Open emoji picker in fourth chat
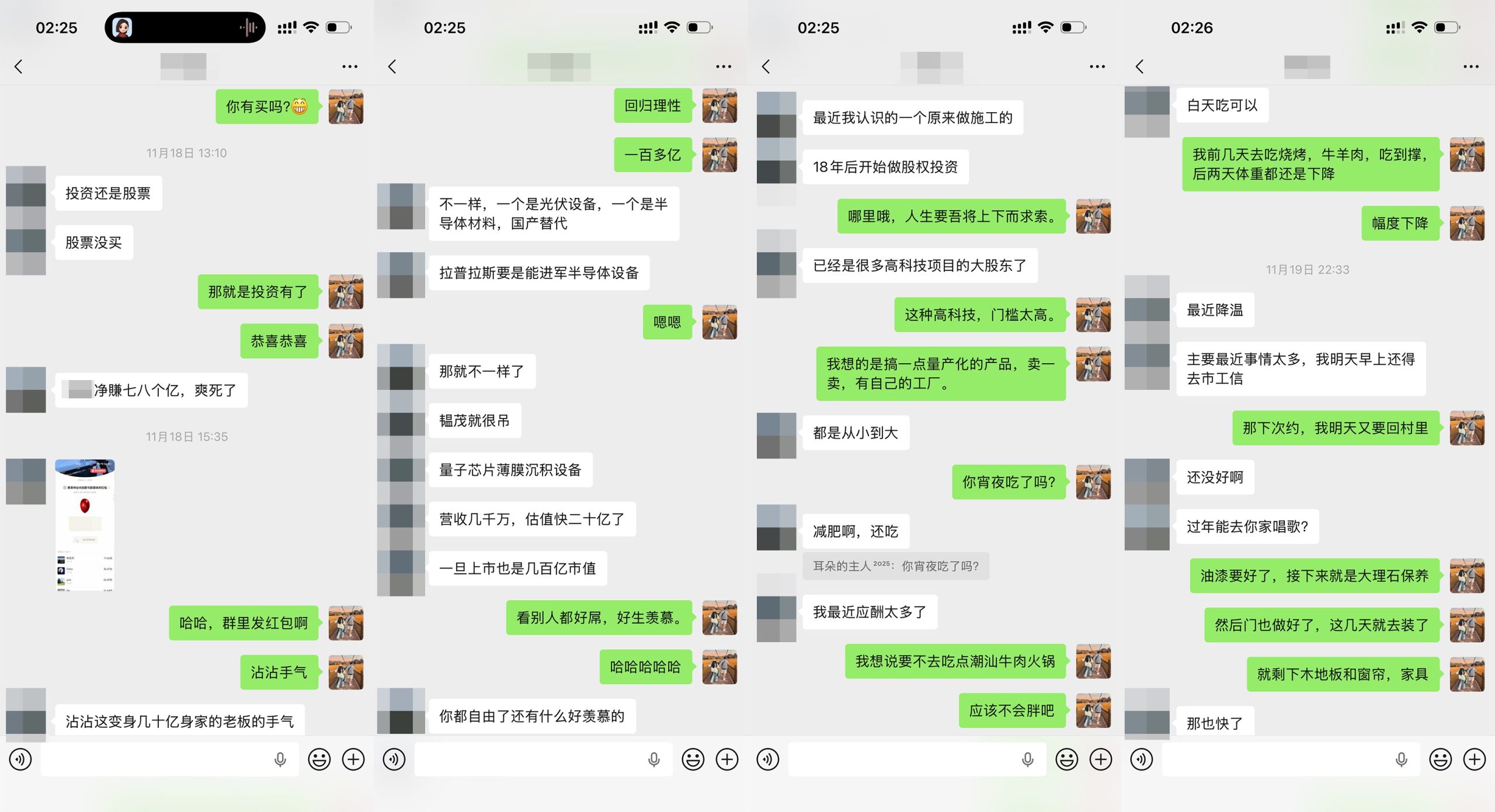This screenshot has width=1495, height=812. pyautogui.click(x=1440, y=759)
